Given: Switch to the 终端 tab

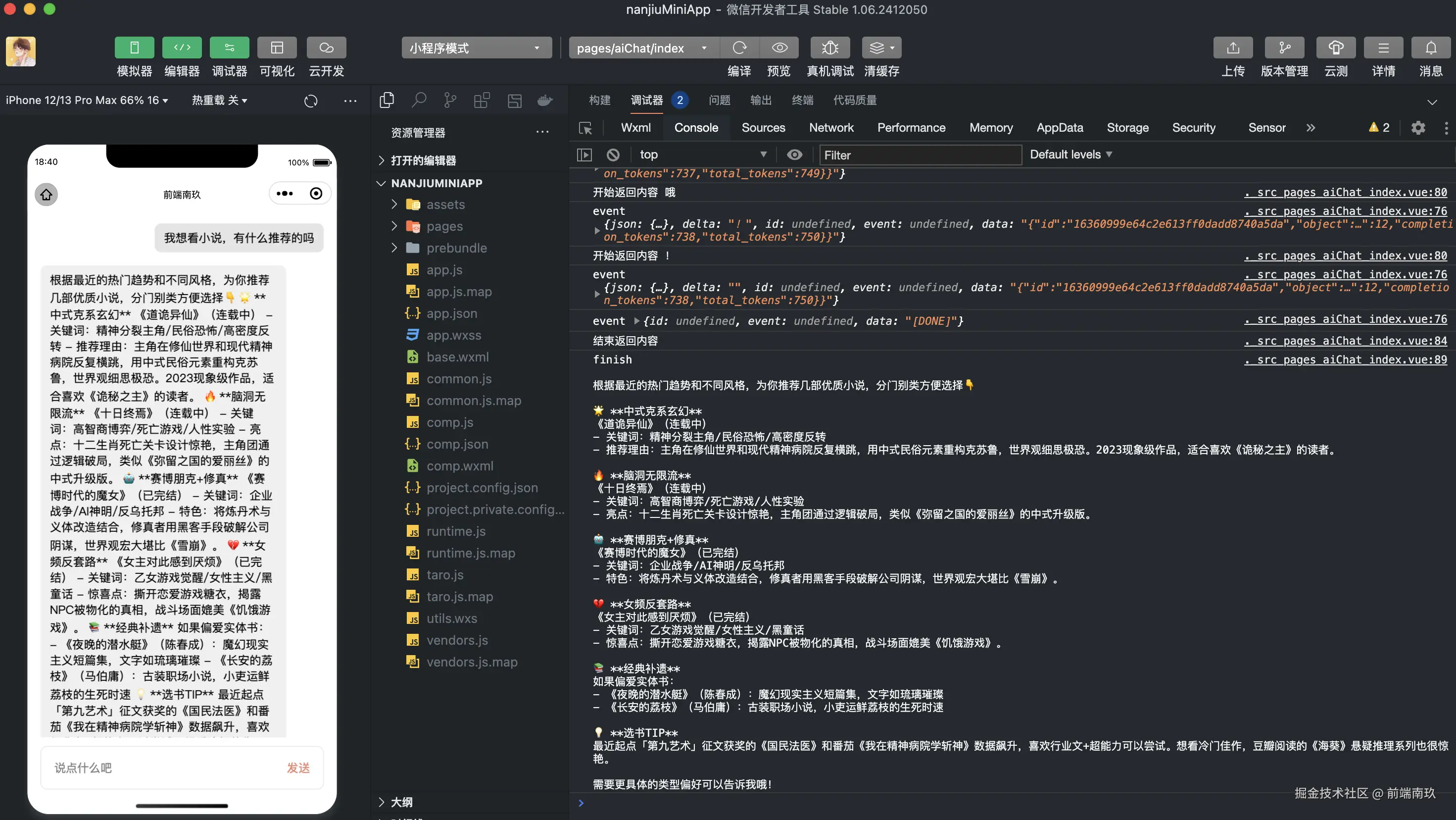Looking at the screenshot, I should [802, 100].
